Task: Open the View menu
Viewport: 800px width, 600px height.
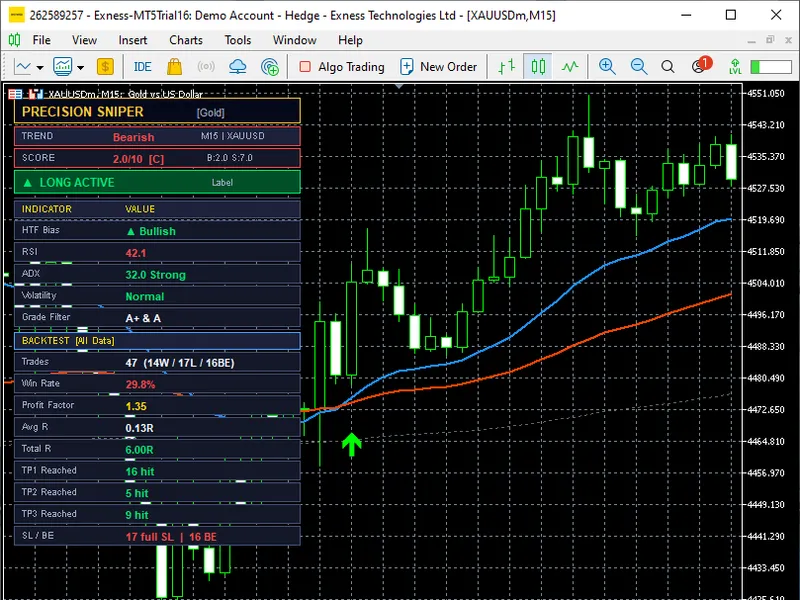Action: click(x=84, y=40)
